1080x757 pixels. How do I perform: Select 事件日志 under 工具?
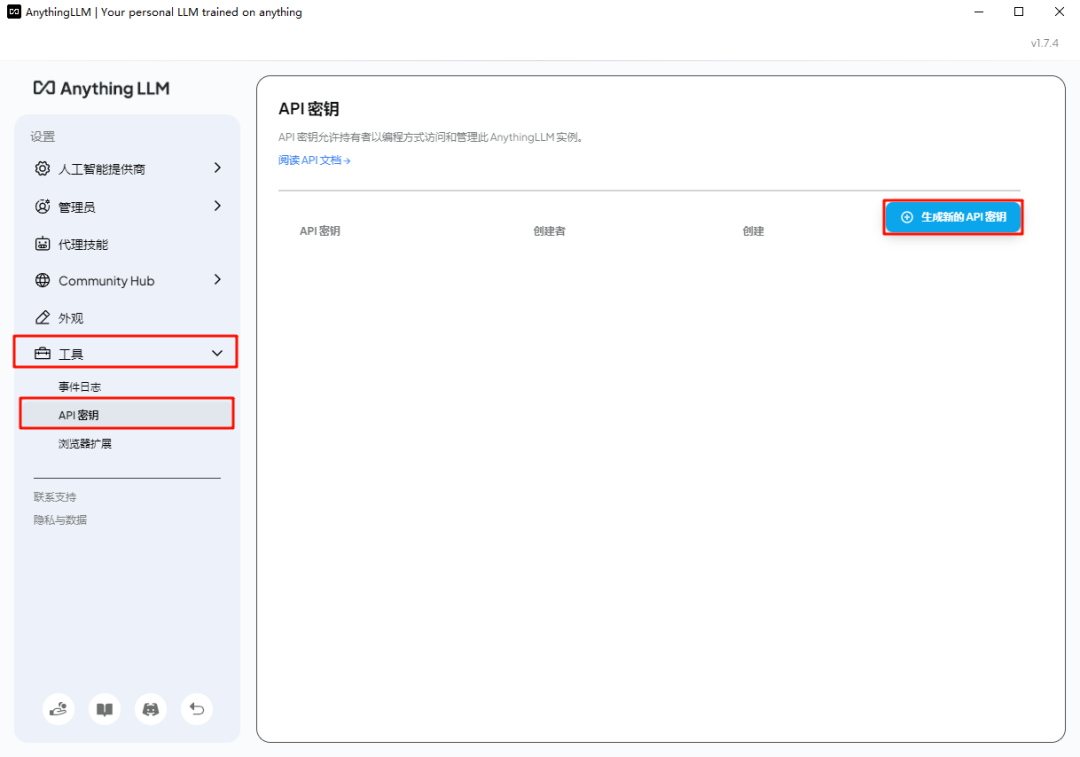click(x=79, y=387)
